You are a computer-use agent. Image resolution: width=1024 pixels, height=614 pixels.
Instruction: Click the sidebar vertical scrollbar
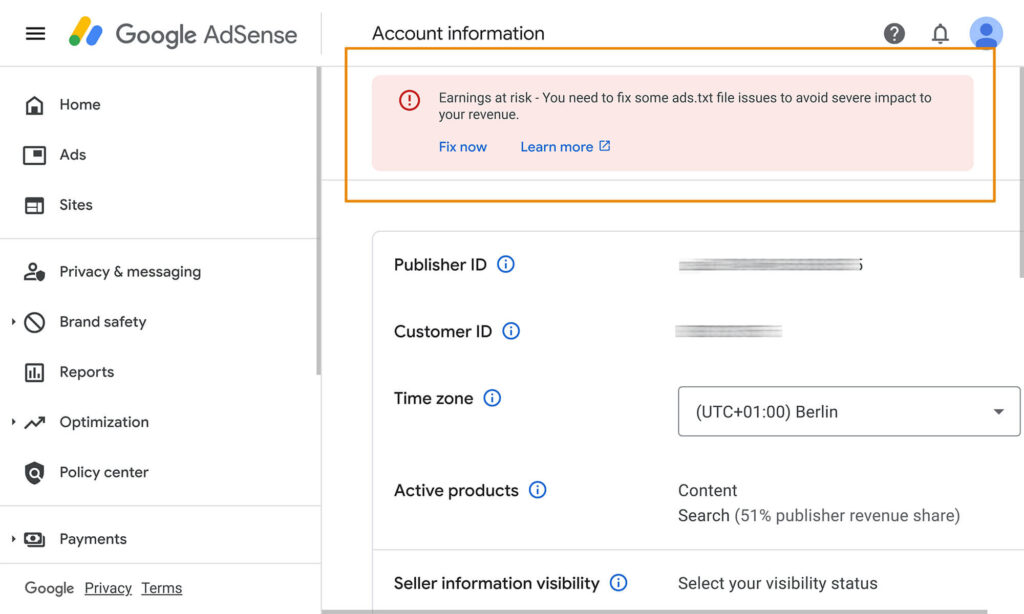tap(319, 220)
